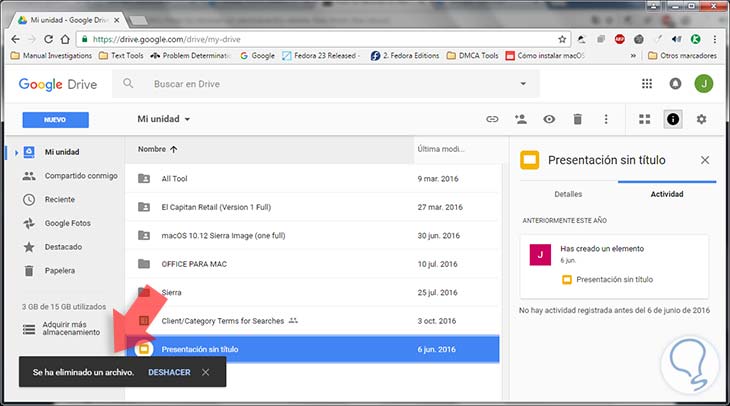Open the Chrome three-dot menu
The width and height of the screenshot is (730, 406).
click(715, 40)
